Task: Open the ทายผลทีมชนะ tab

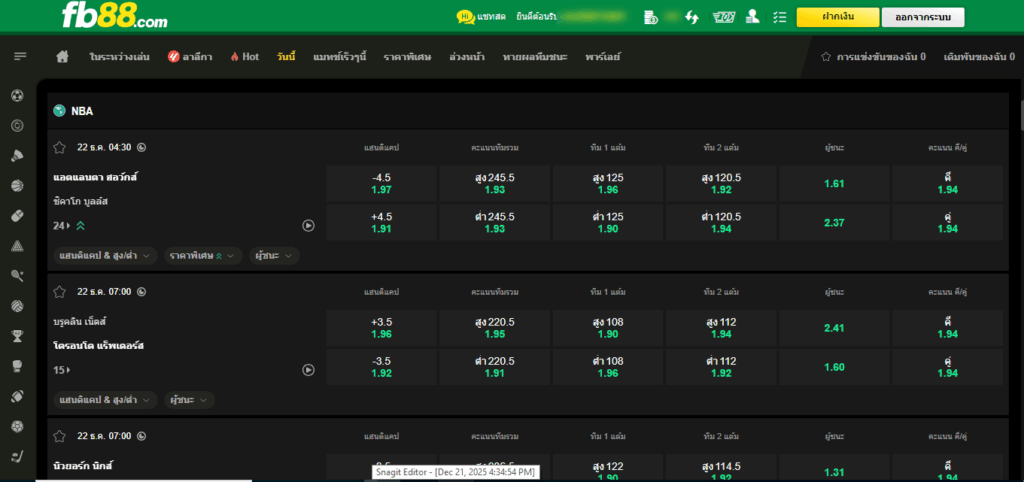Action: tap(535, 57)
